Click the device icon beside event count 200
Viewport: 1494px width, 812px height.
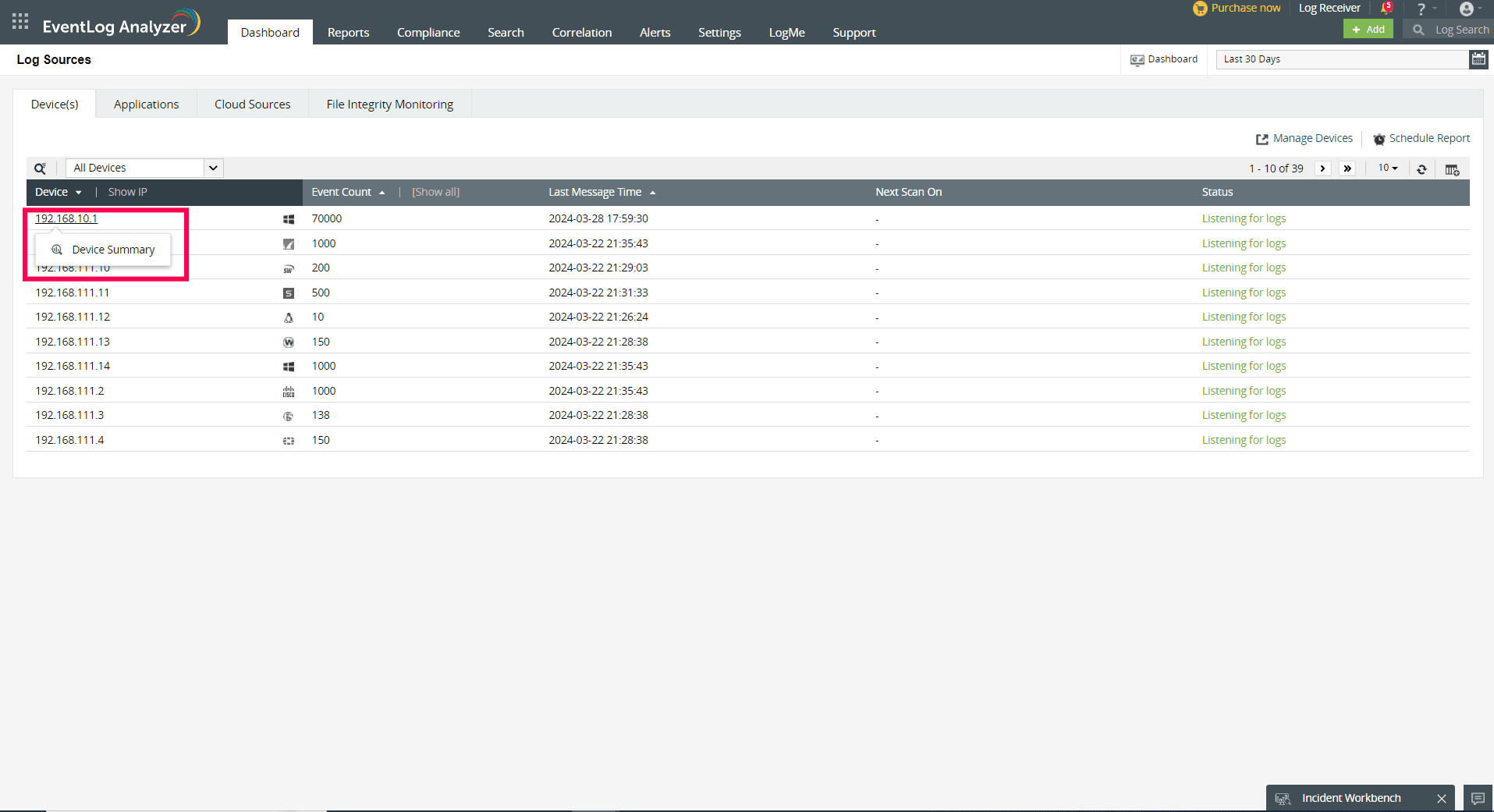coord(289,268)
